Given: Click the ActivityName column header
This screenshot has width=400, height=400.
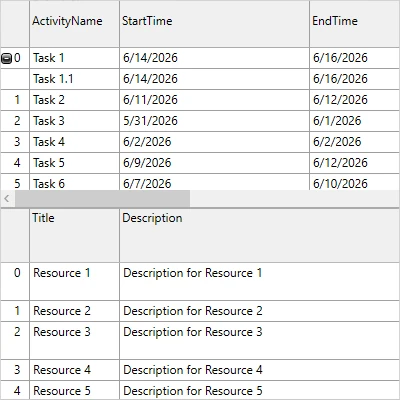Looking at the screenshot, I should [x=74, y=24].
